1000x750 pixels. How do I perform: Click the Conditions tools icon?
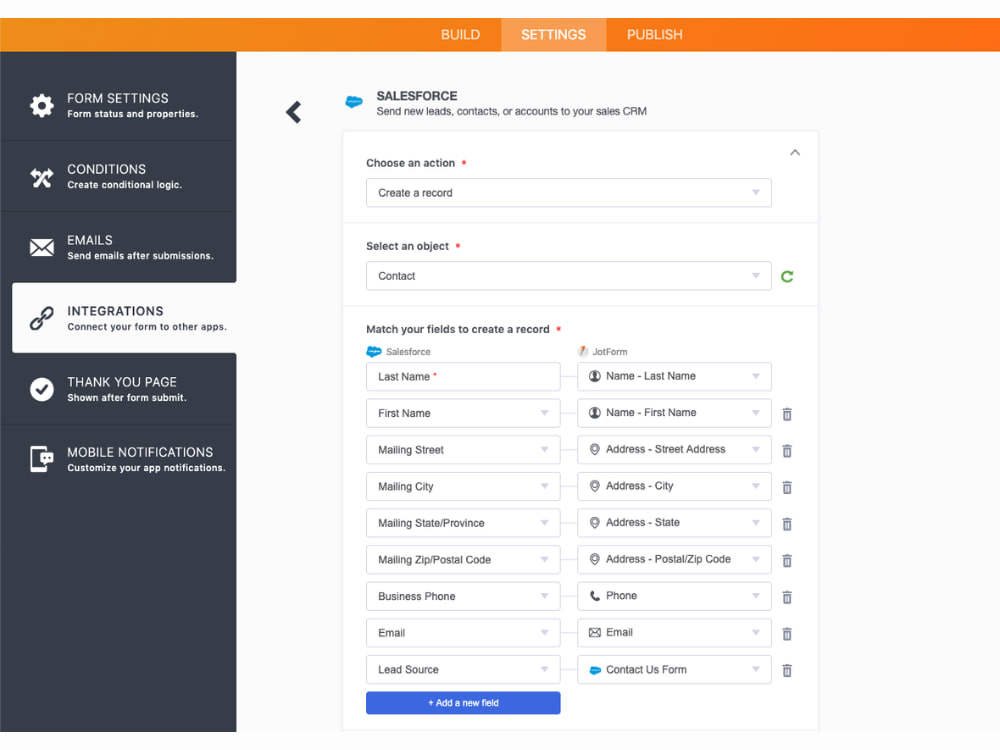point(42,177)
